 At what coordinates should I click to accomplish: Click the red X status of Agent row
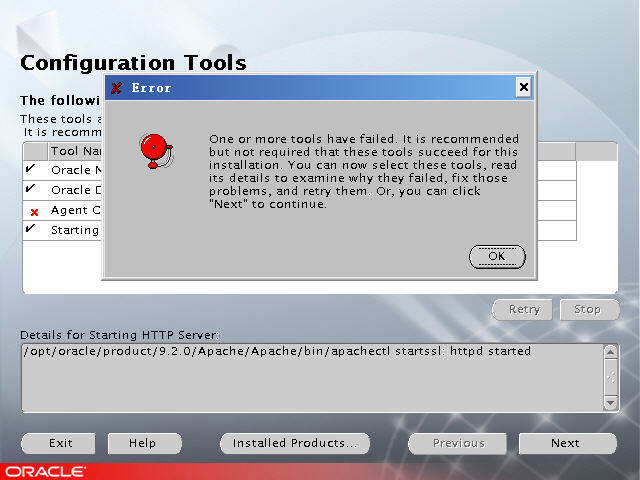pos(35,212)
